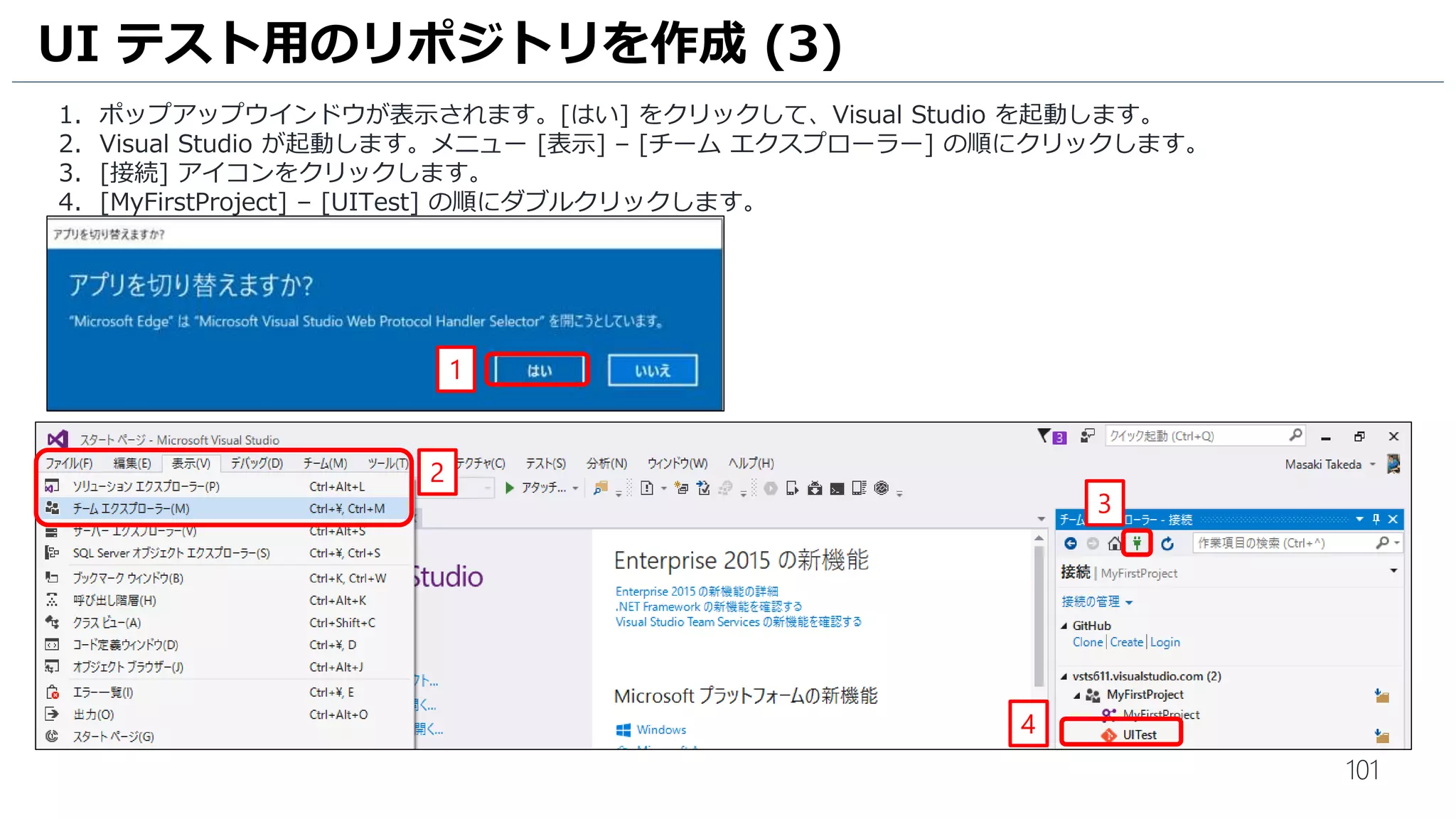
Task: Click the Visual Studio logo icon
Action: [58, 439]
